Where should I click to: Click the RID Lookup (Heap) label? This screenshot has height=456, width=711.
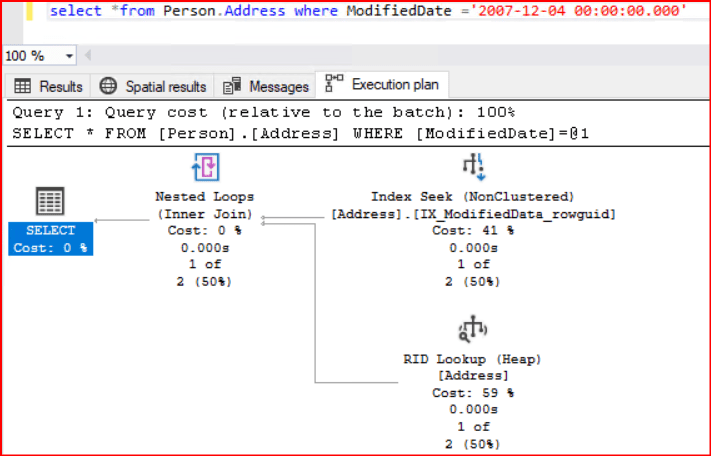474,358
